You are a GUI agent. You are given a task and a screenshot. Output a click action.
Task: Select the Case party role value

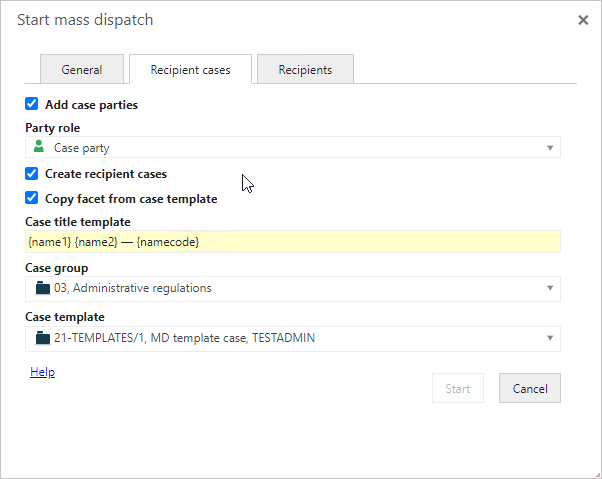click(81, 148)
